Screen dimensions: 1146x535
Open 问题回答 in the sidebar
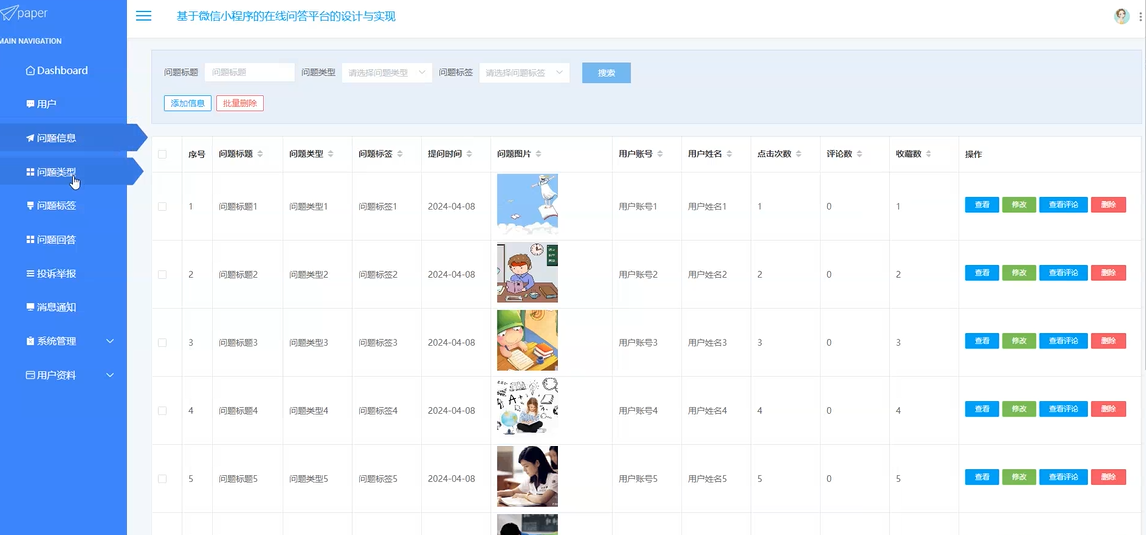[x=51, y=240]
